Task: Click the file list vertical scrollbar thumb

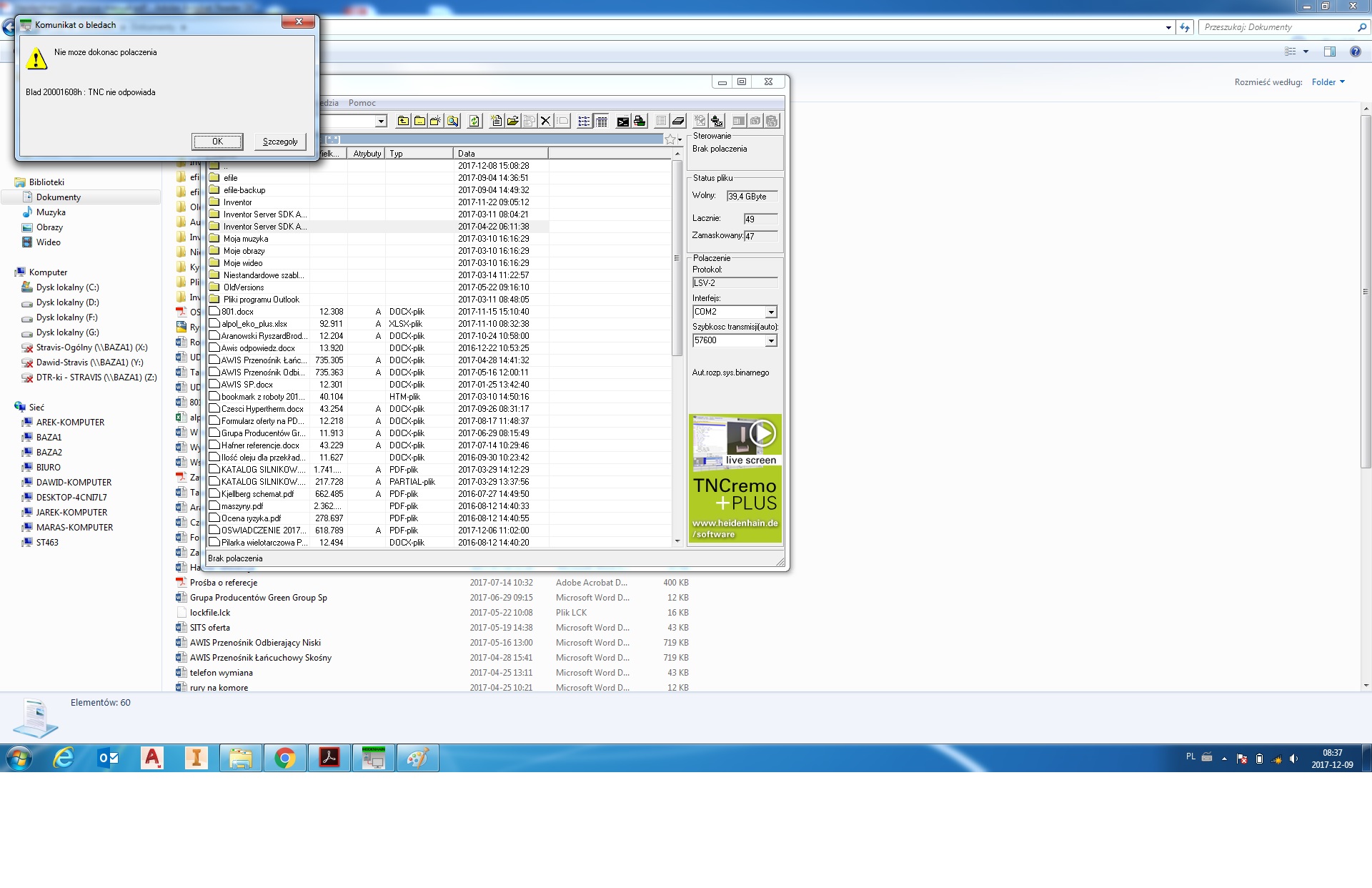Action: point(677,257)
